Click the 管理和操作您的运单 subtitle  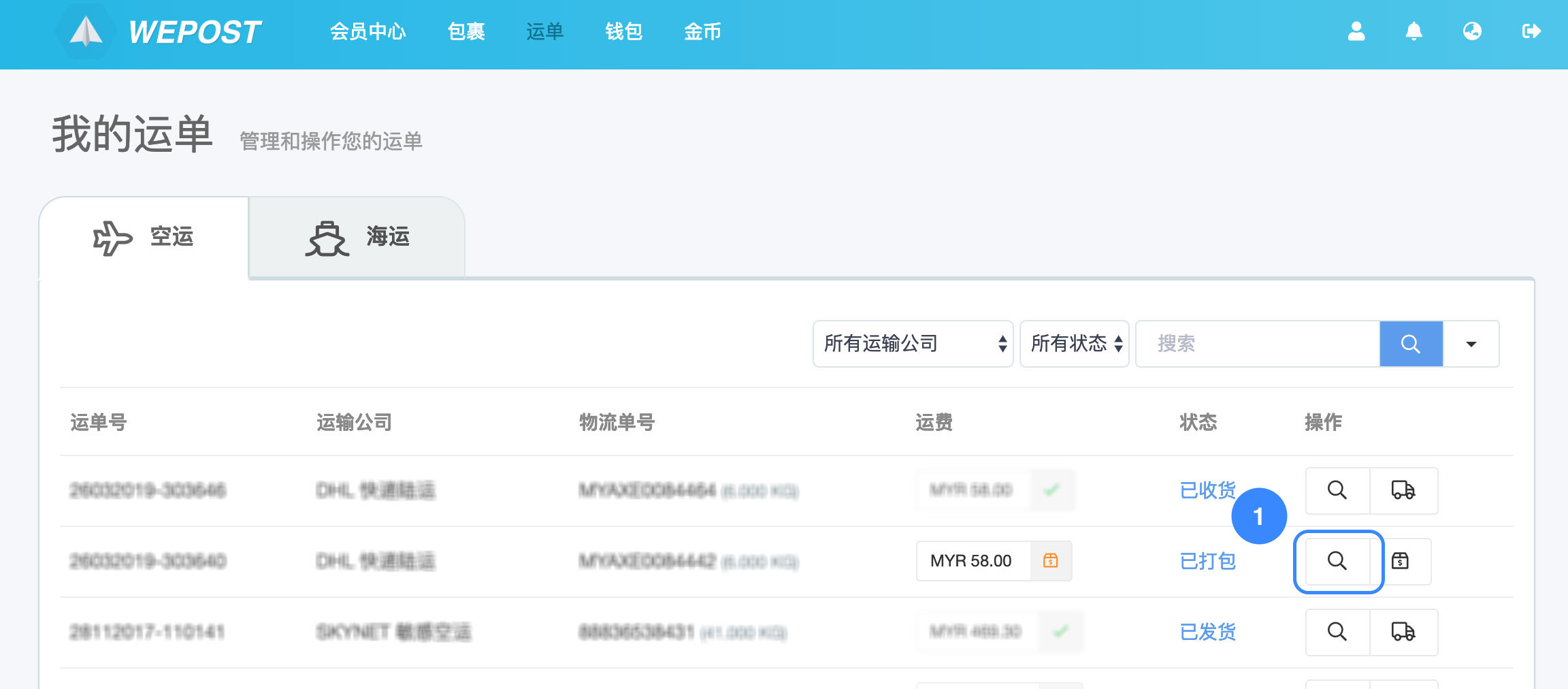click(x=331, y=141)
